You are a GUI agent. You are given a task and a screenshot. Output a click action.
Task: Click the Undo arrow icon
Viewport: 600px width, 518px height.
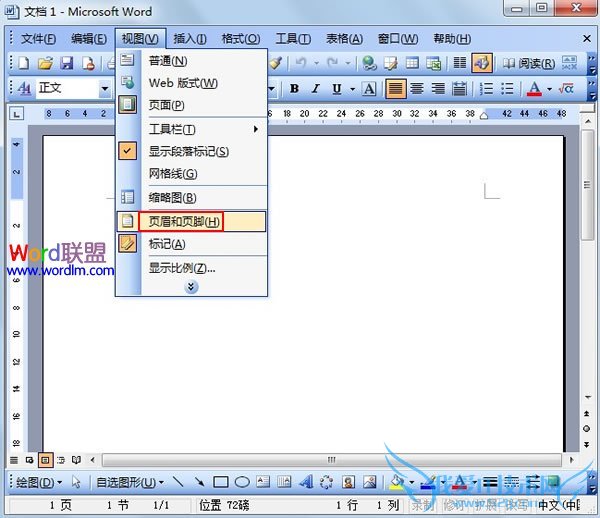301,63
